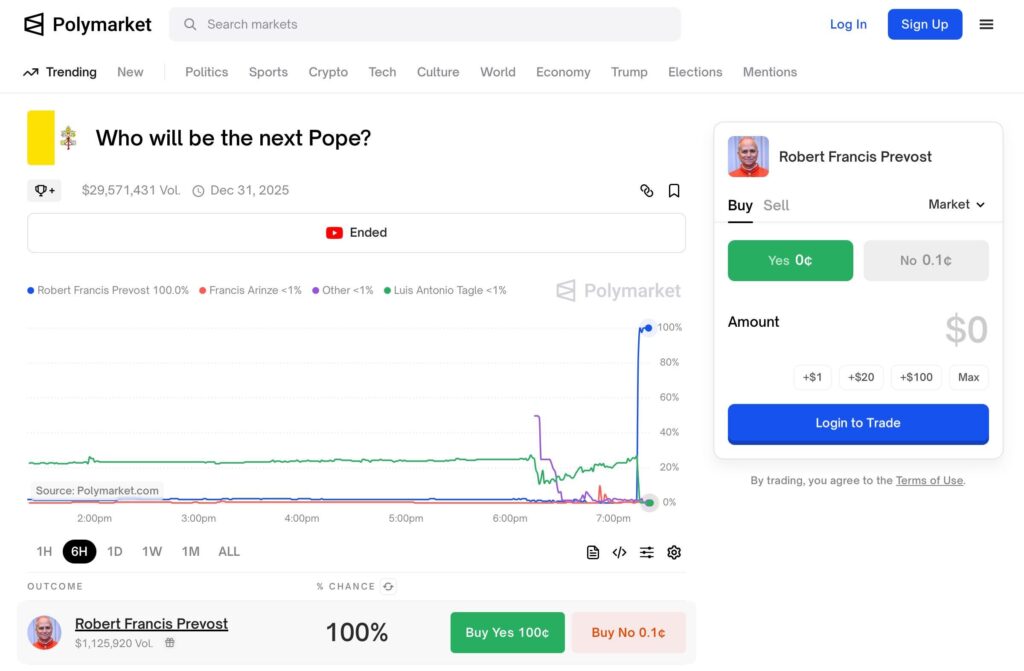The image size is (1024, 671).
Task: Switch to the Sell tab
Action: click(x=776, y=205)
